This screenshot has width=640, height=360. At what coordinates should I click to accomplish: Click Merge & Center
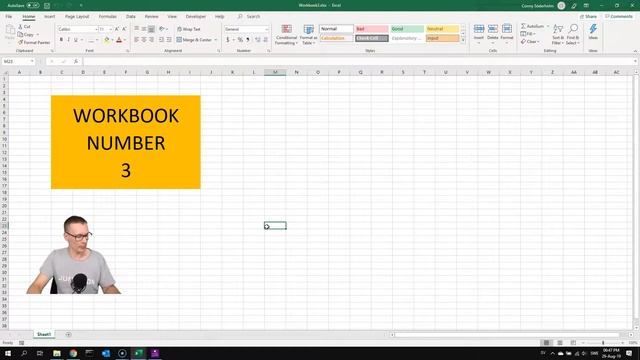[x=194, y=40]
